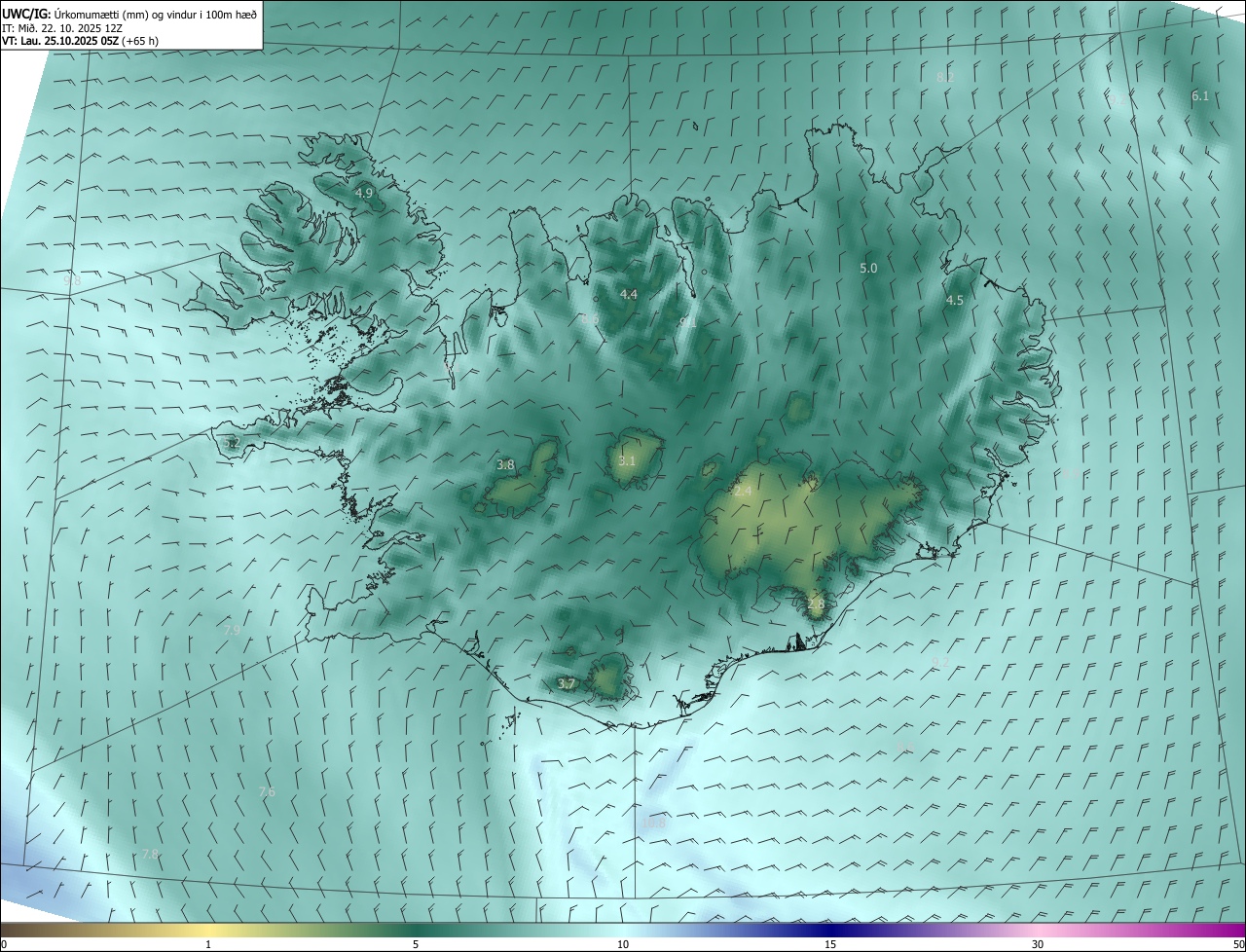The height and width of the screenshot is (952, 1246).
Task: Click the initialization time 'IT: Mið. 22. 10. 2025 12Z'
Action: point(64,27)
